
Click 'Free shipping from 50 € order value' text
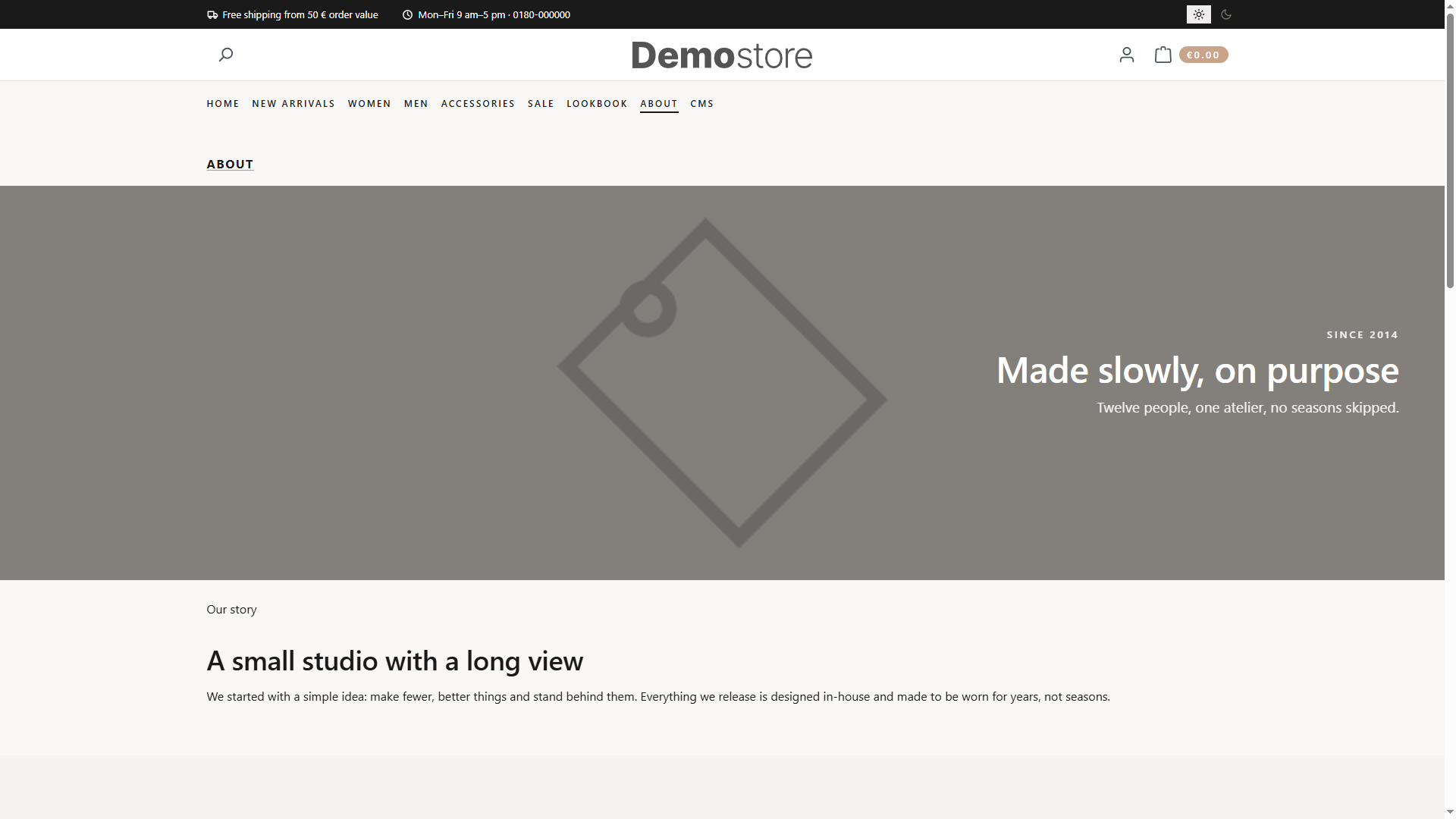300,14
